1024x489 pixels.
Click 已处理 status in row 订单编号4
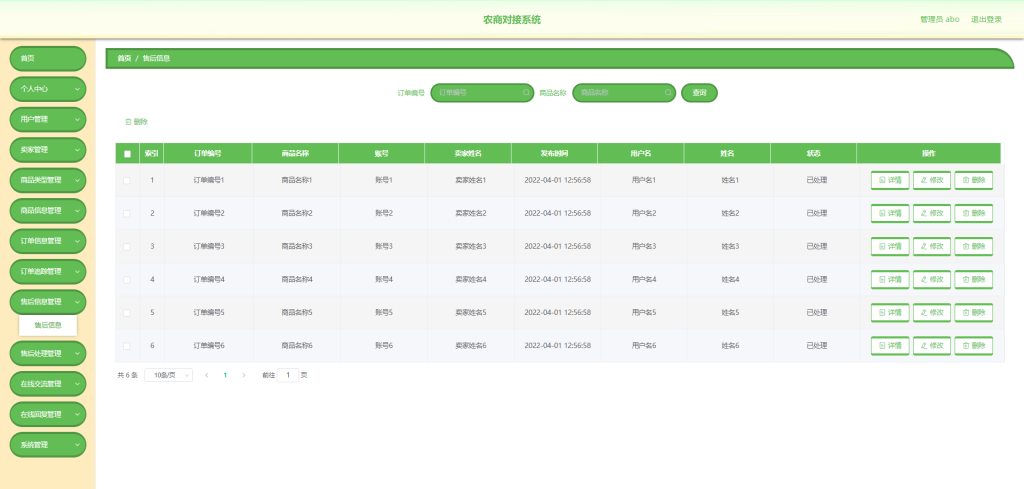coord(817,279)
